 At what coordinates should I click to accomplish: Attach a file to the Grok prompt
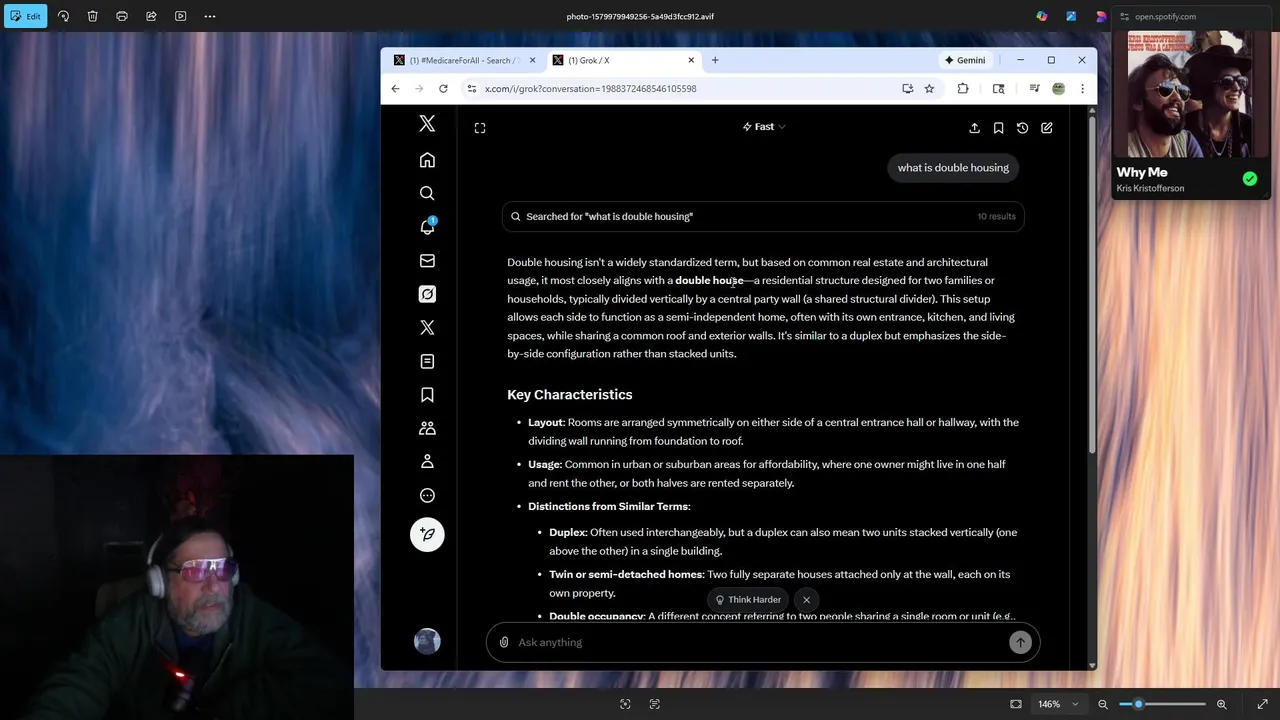[x=504, y=642]
